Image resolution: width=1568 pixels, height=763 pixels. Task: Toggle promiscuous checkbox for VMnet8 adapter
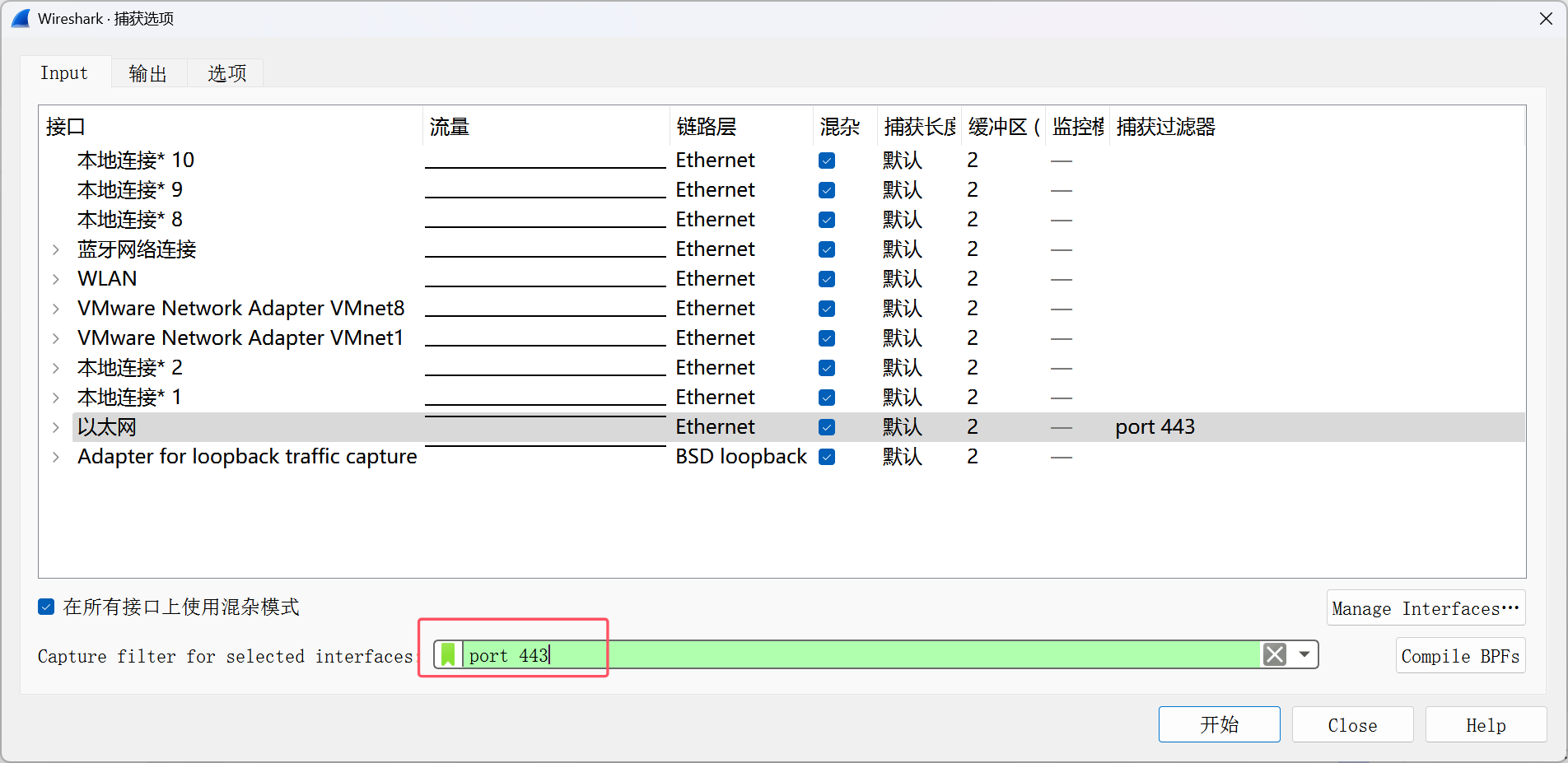(827, 309)
